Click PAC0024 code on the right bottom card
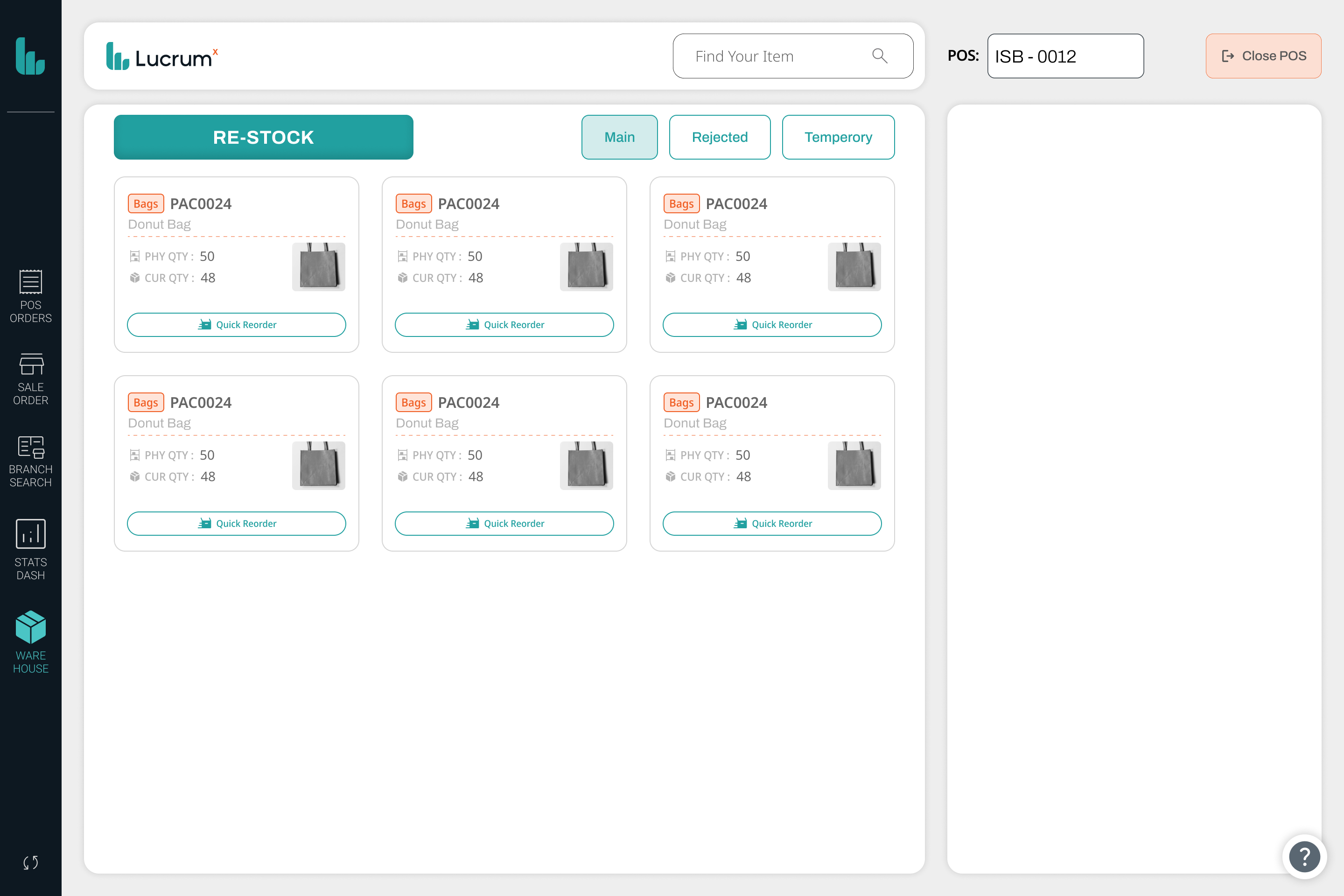Screen dimensions: 1344x896 pyautogui.click(x=736, y=403)
